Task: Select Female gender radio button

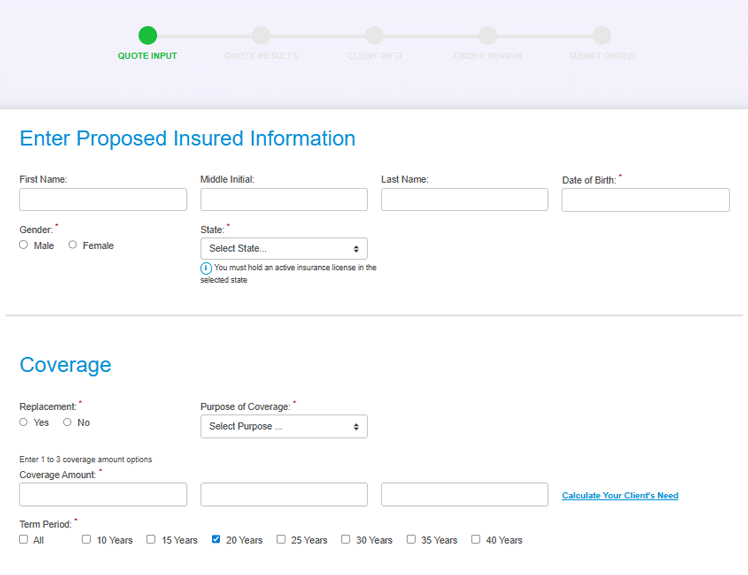Action: tap(73, 245)
